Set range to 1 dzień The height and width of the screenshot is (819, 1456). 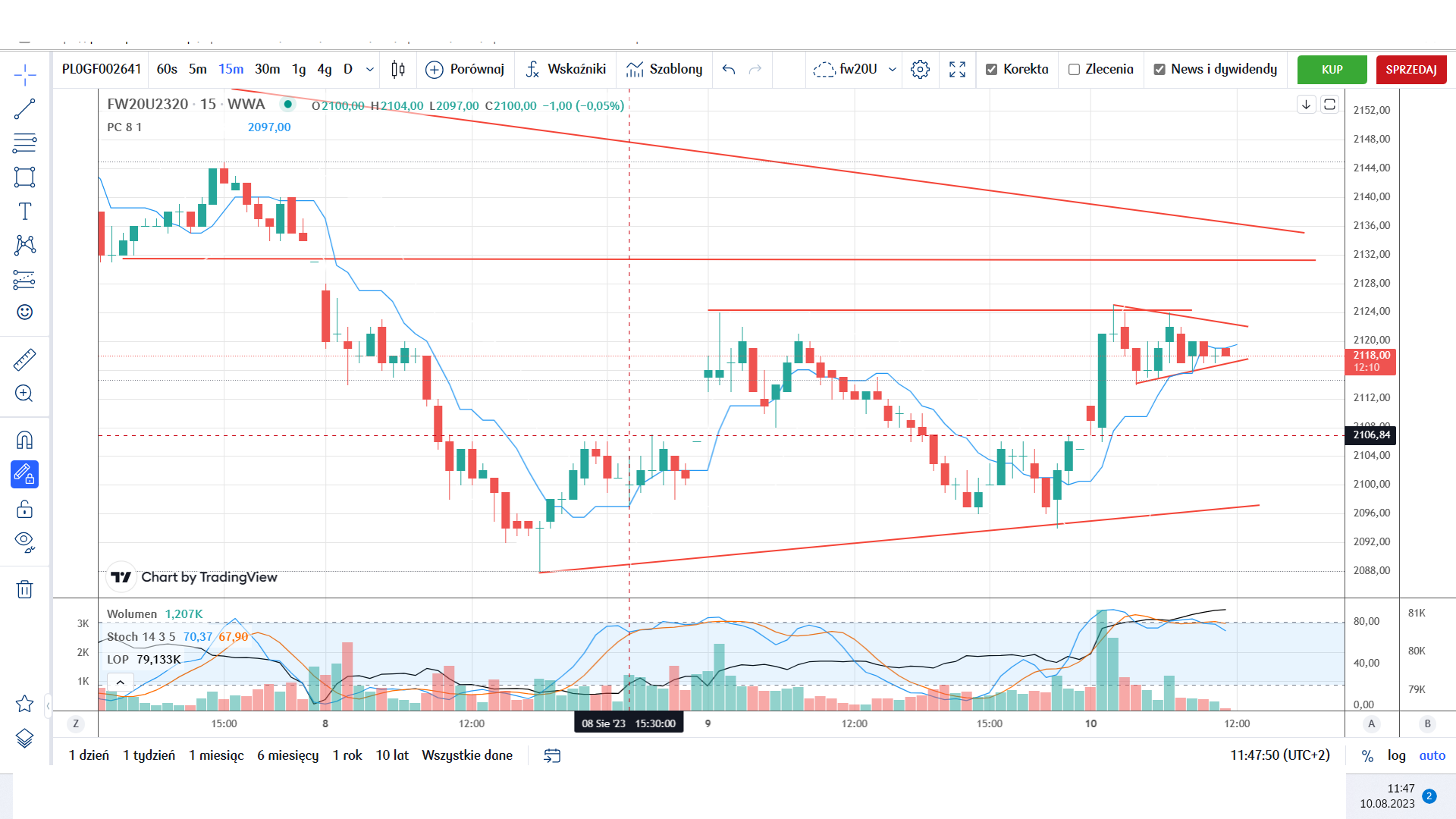[89, 755]
